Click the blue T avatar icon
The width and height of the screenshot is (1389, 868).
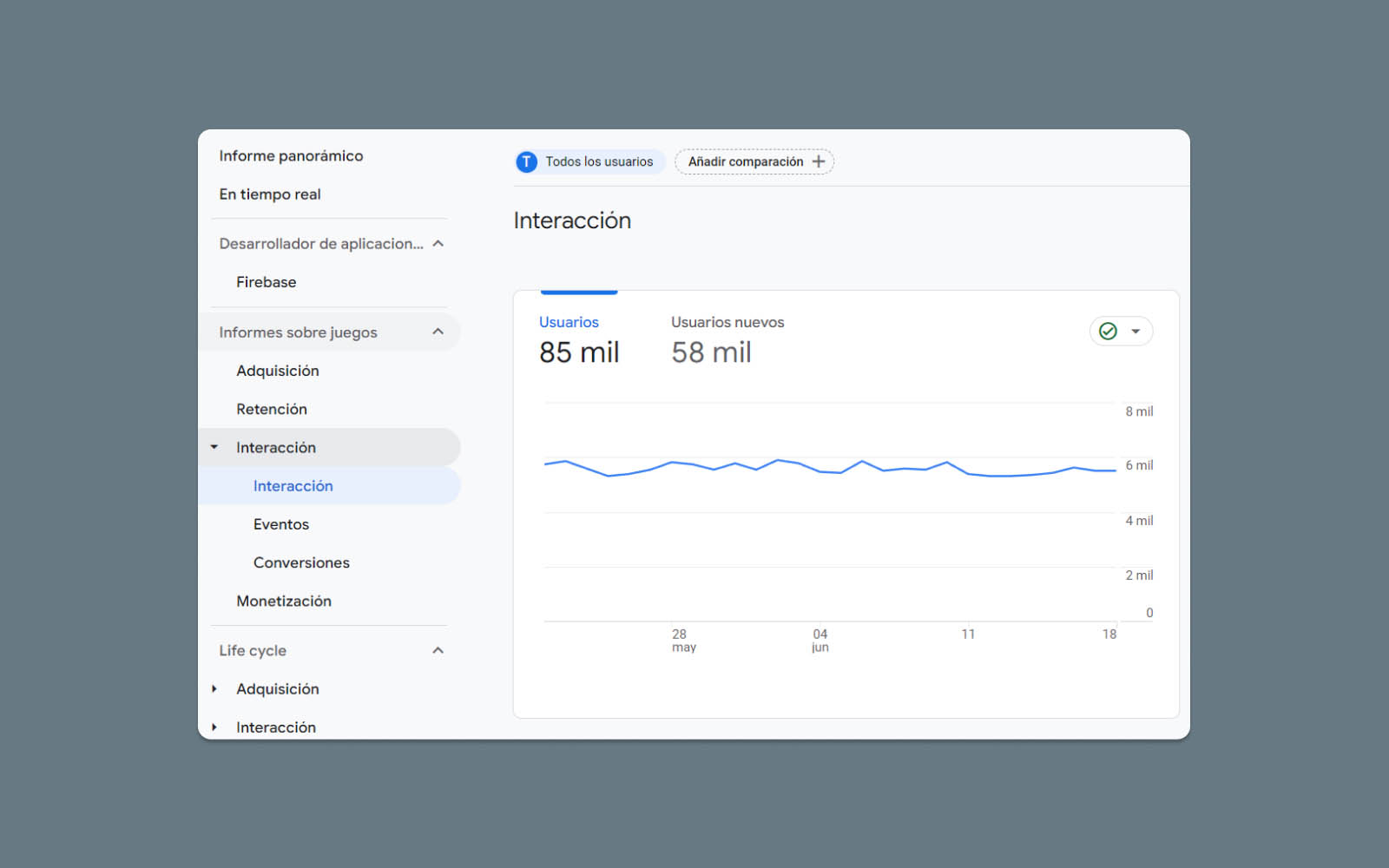click(x=526, y=161)
